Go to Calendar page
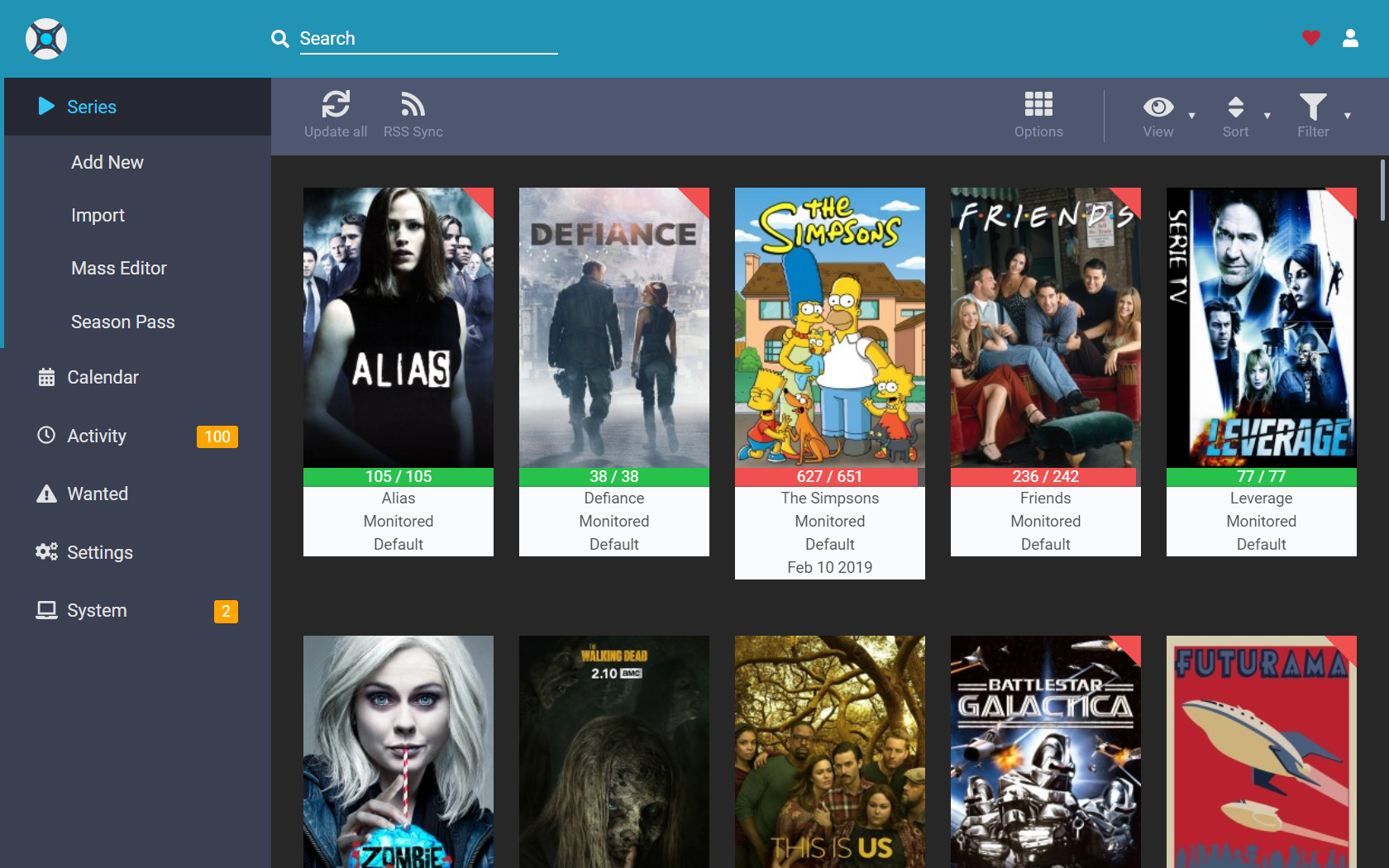This screenshot has height=868, width=1389. tap(103, 377)
